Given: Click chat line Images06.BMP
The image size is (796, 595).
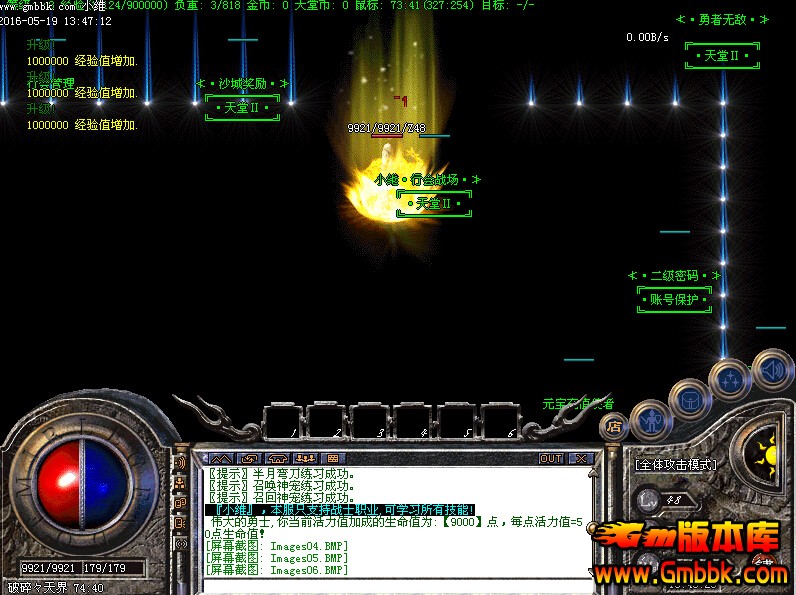Looking at the screenshot, I should 277,570.
